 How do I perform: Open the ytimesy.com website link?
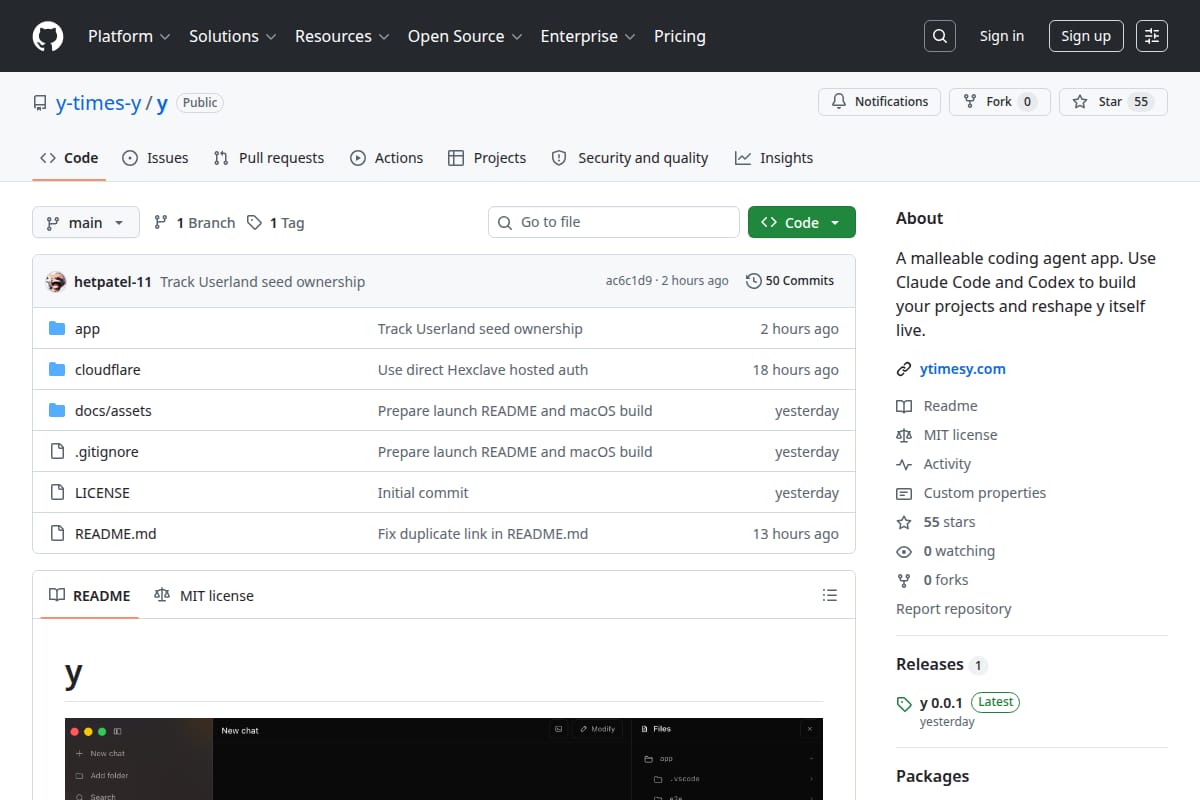click(963, 369)
